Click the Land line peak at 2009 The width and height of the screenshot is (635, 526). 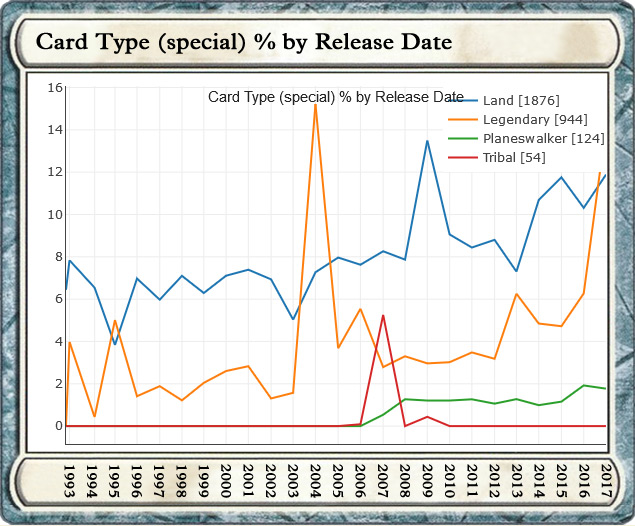pyautogui.click(x=428, y=141)
